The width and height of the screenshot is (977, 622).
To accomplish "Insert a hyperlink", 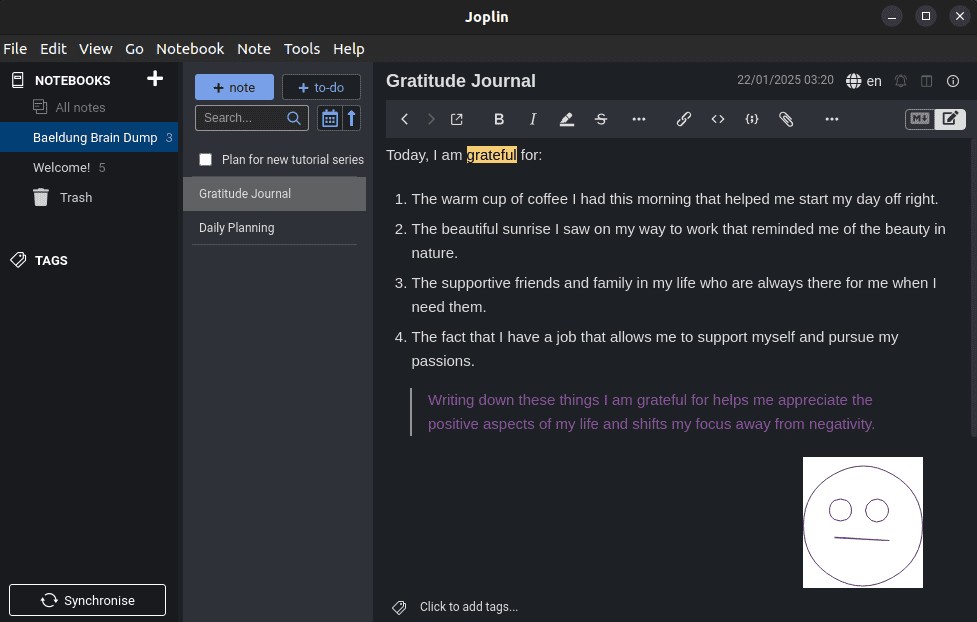I will pyautogui.click(x=684, y=118).
